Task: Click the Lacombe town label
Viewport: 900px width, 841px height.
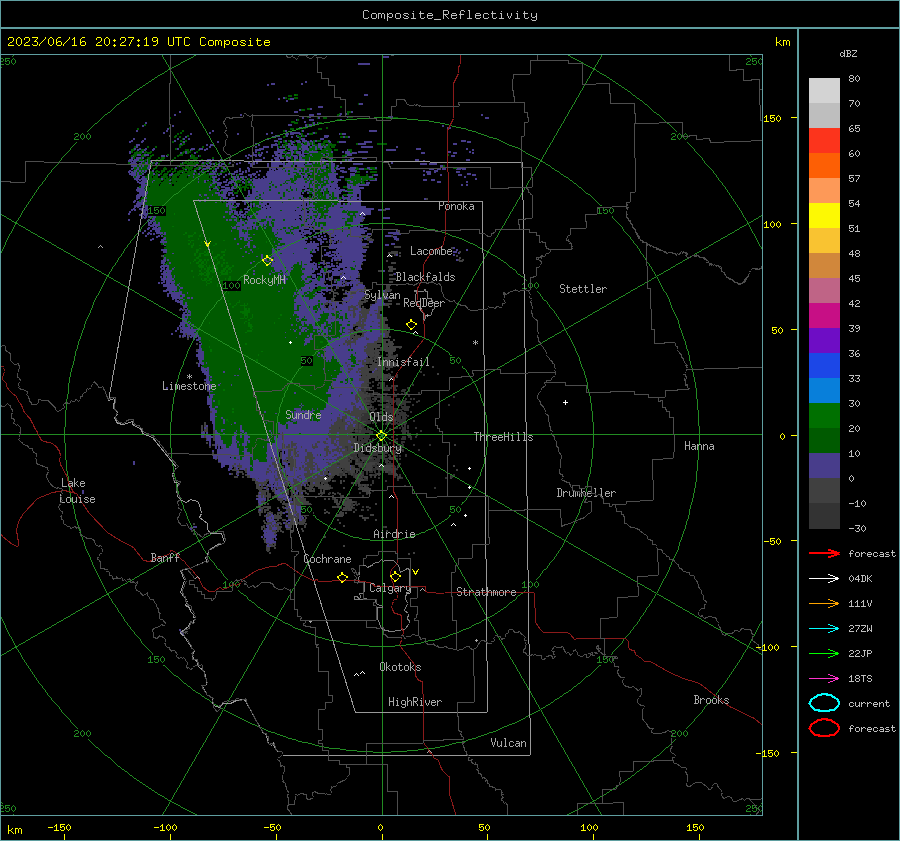Action: (431, 251)
